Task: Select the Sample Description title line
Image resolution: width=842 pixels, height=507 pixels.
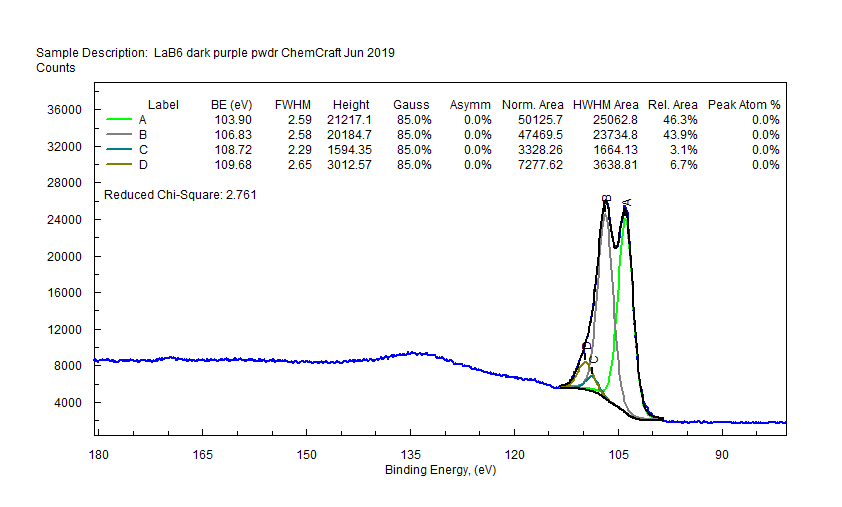Action: tap(215, 53)
